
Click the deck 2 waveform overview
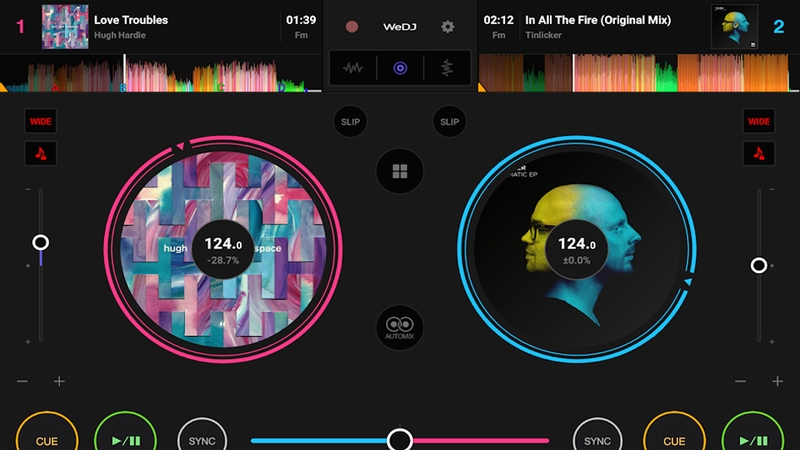639,73
